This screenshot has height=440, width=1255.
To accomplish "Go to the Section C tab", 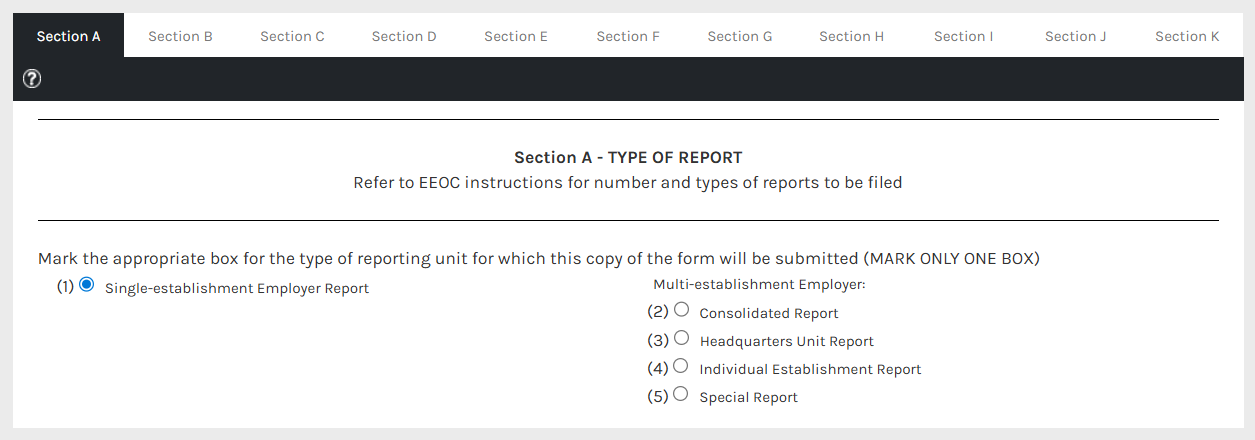I will tap(292, 36).
